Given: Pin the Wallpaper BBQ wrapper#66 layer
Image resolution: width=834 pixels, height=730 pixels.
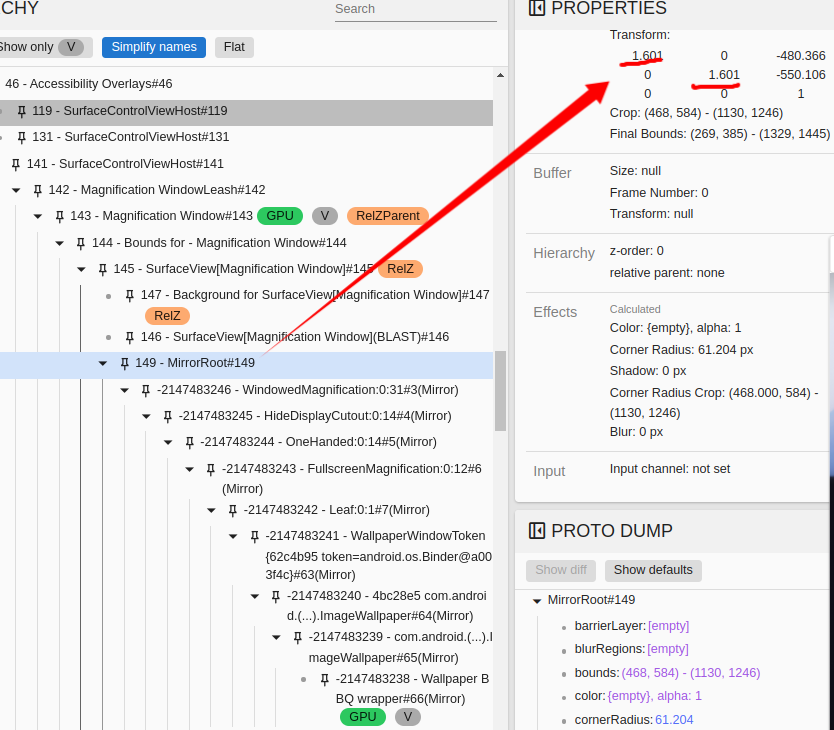Looking at the screenshot, I should point(324,679).
